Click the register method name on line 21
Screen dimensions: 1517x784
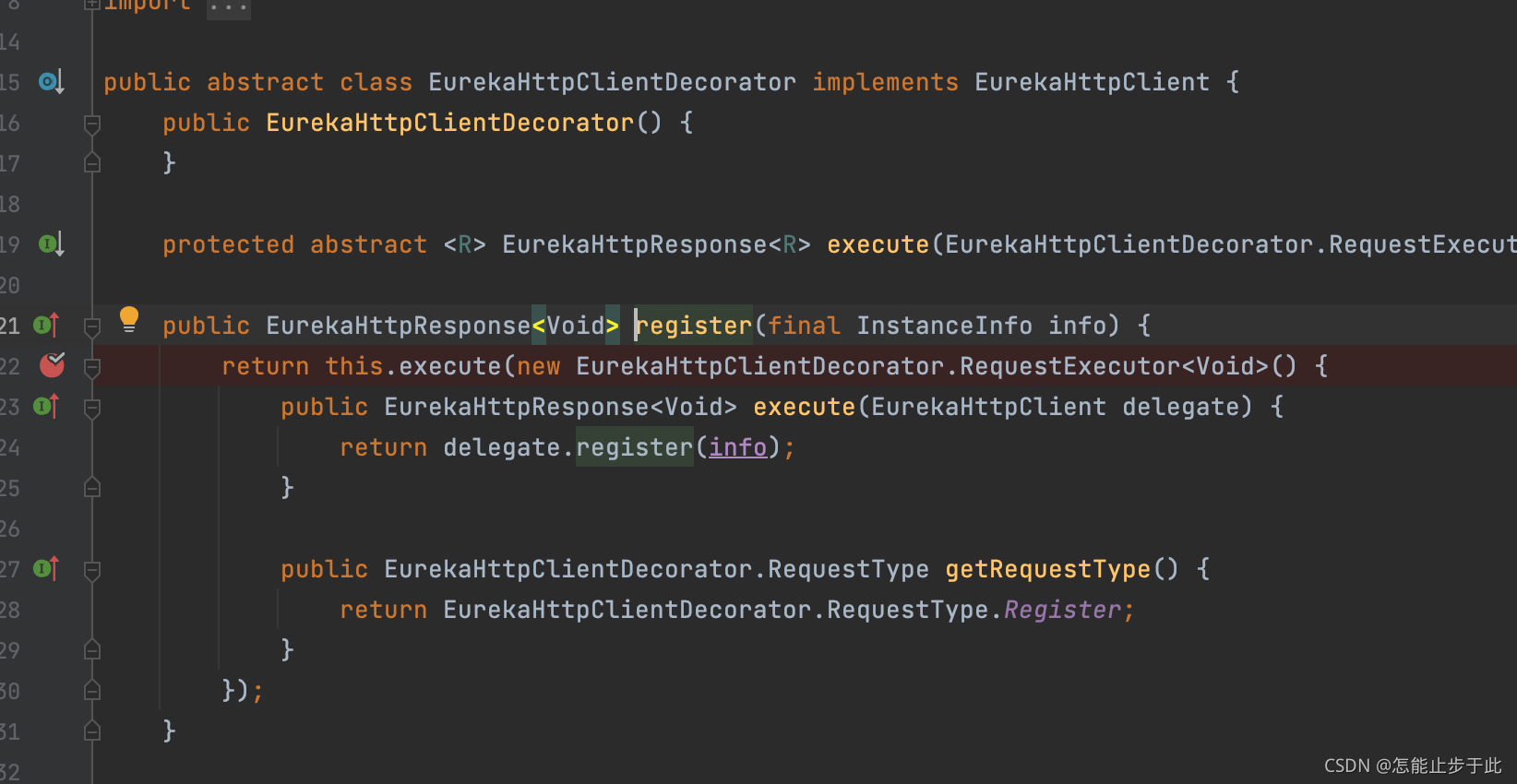tap(694, 326)
